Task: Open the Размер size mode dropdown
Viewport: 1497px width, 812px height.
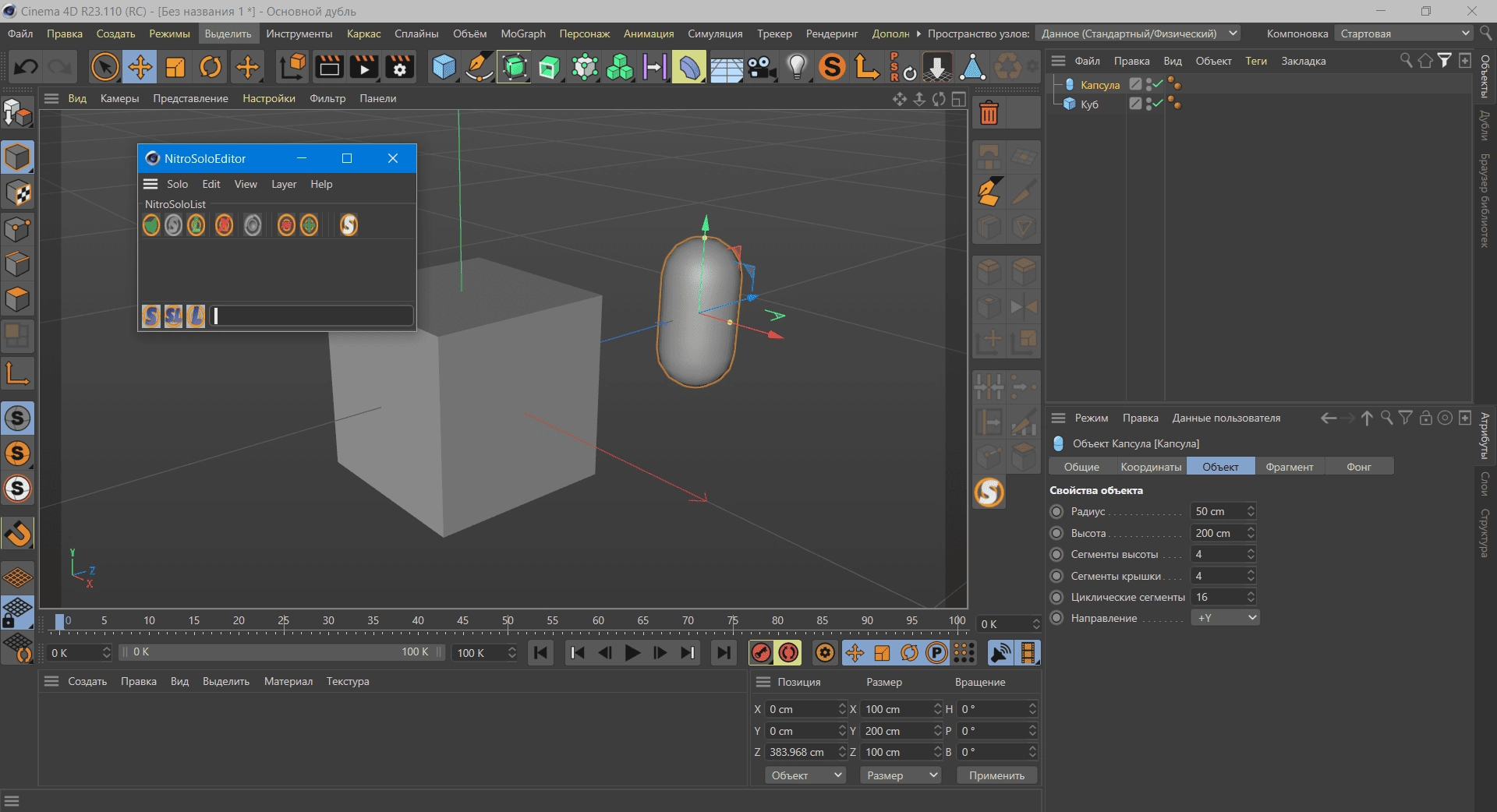Action: click(x=901, y=775)
